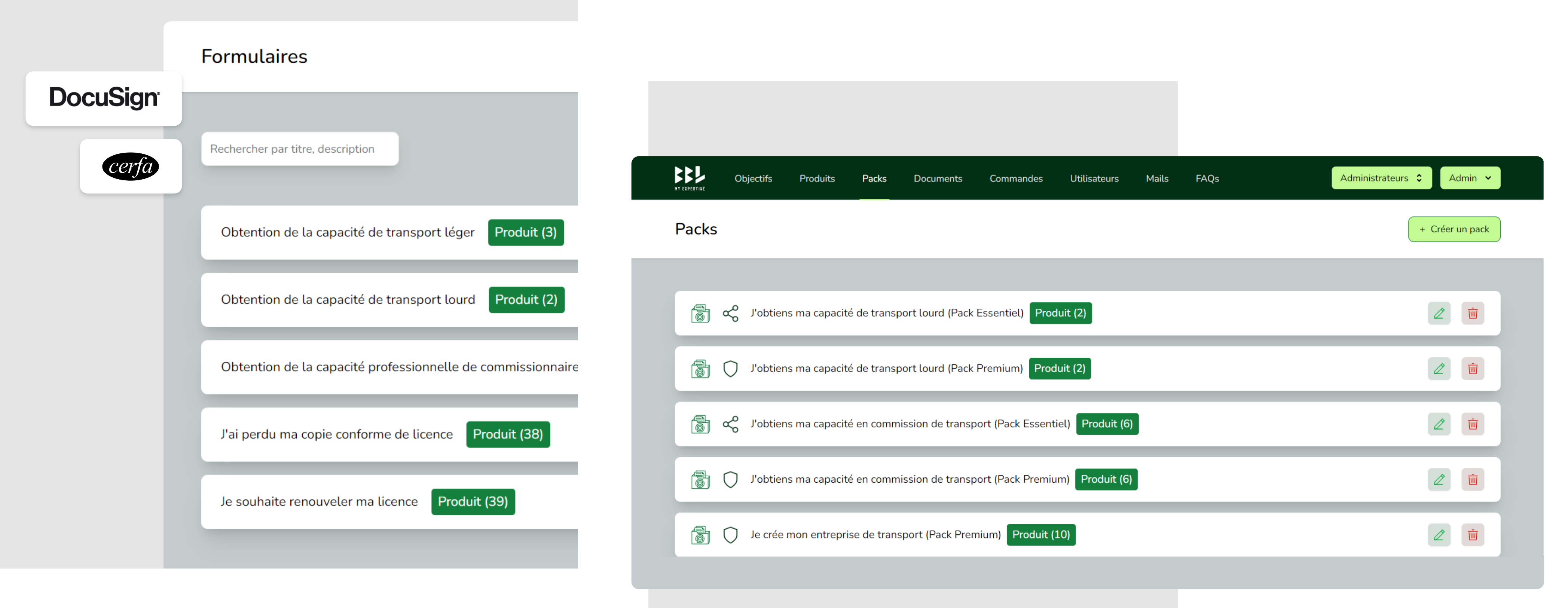The height and width of the screenshot is (608, 1568).
Task: Click share icon of commission Pack Essentiel row
Action: click(730, 424)
